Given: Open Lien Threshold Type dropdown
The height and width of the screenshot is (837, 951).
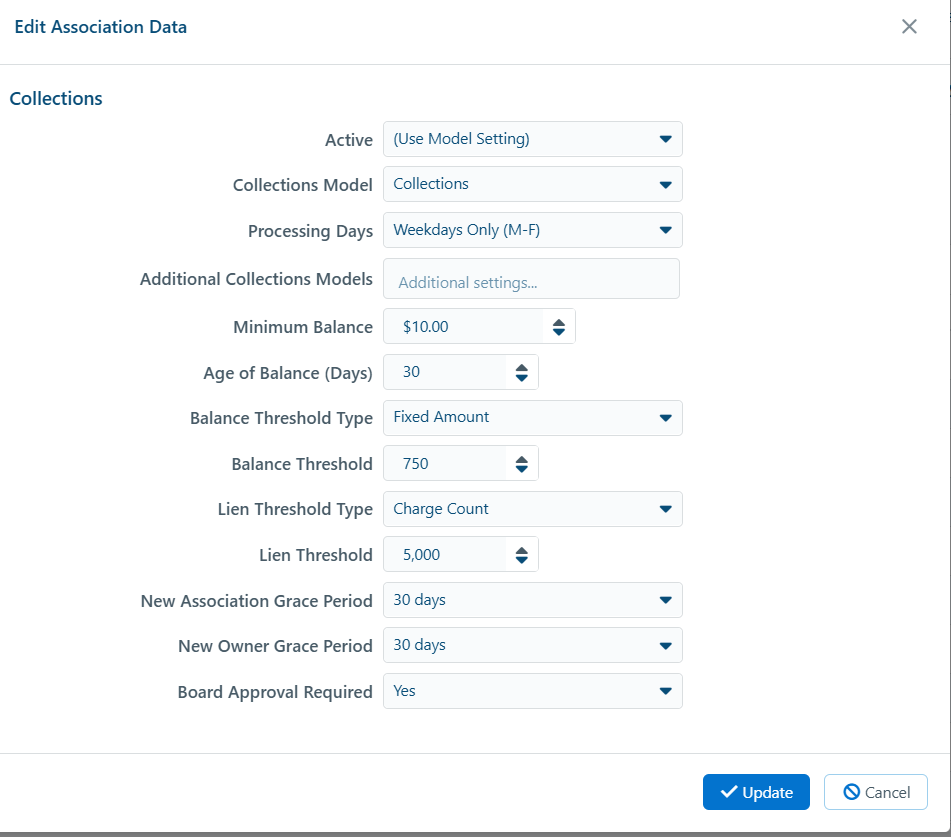Looking at the screenshot, I should pos(533,509).
